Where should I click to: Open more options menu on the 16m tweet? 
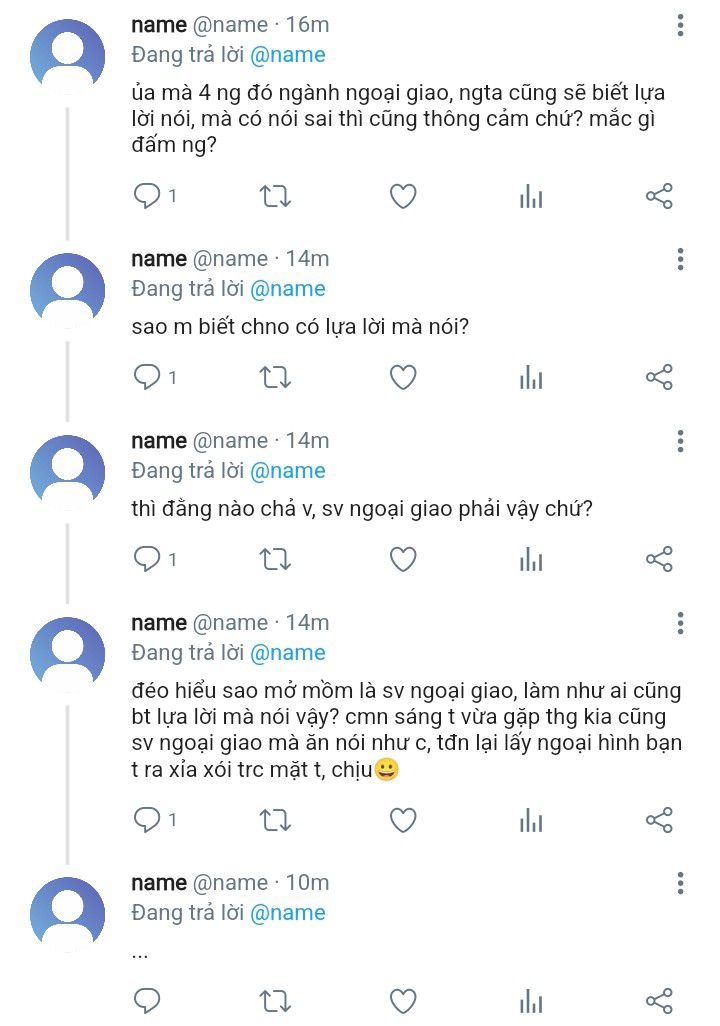pos(681,25)
